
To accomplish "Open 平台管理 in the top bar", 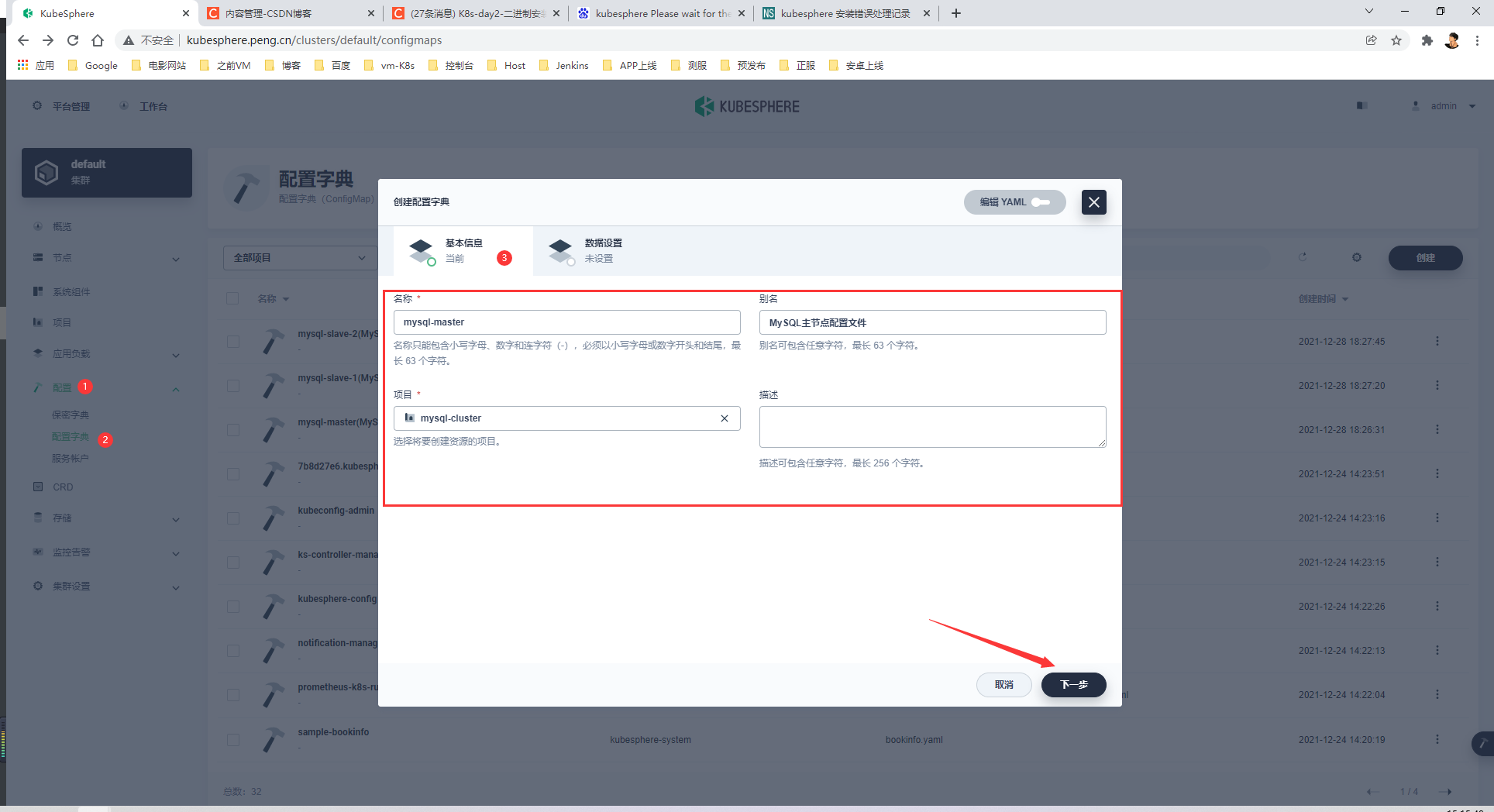I will pyautogui.click(x=62, y=106).
